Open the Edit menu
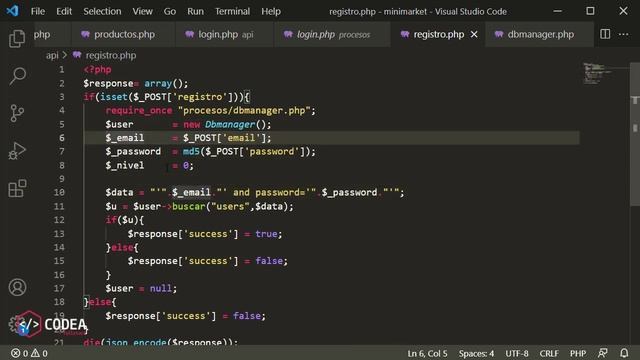 [64, 11]
